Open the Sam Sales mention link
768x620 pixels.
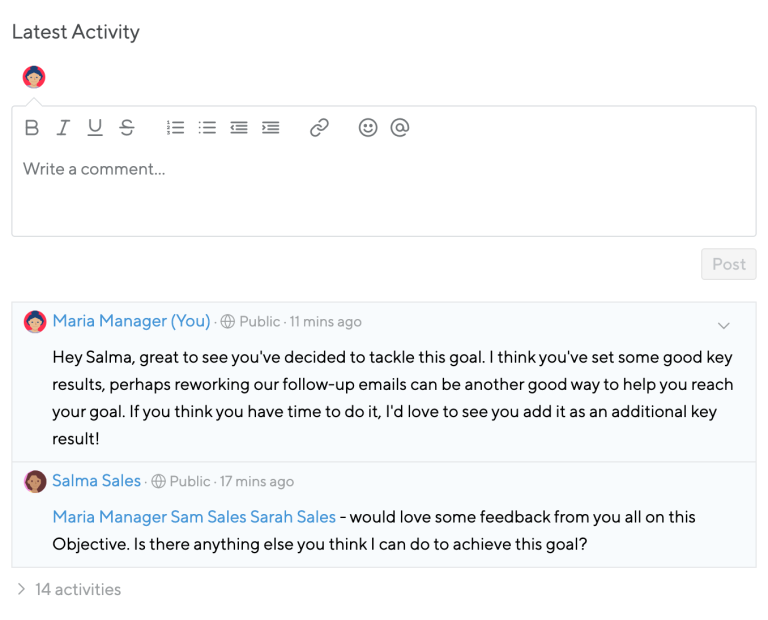point(208,517)
